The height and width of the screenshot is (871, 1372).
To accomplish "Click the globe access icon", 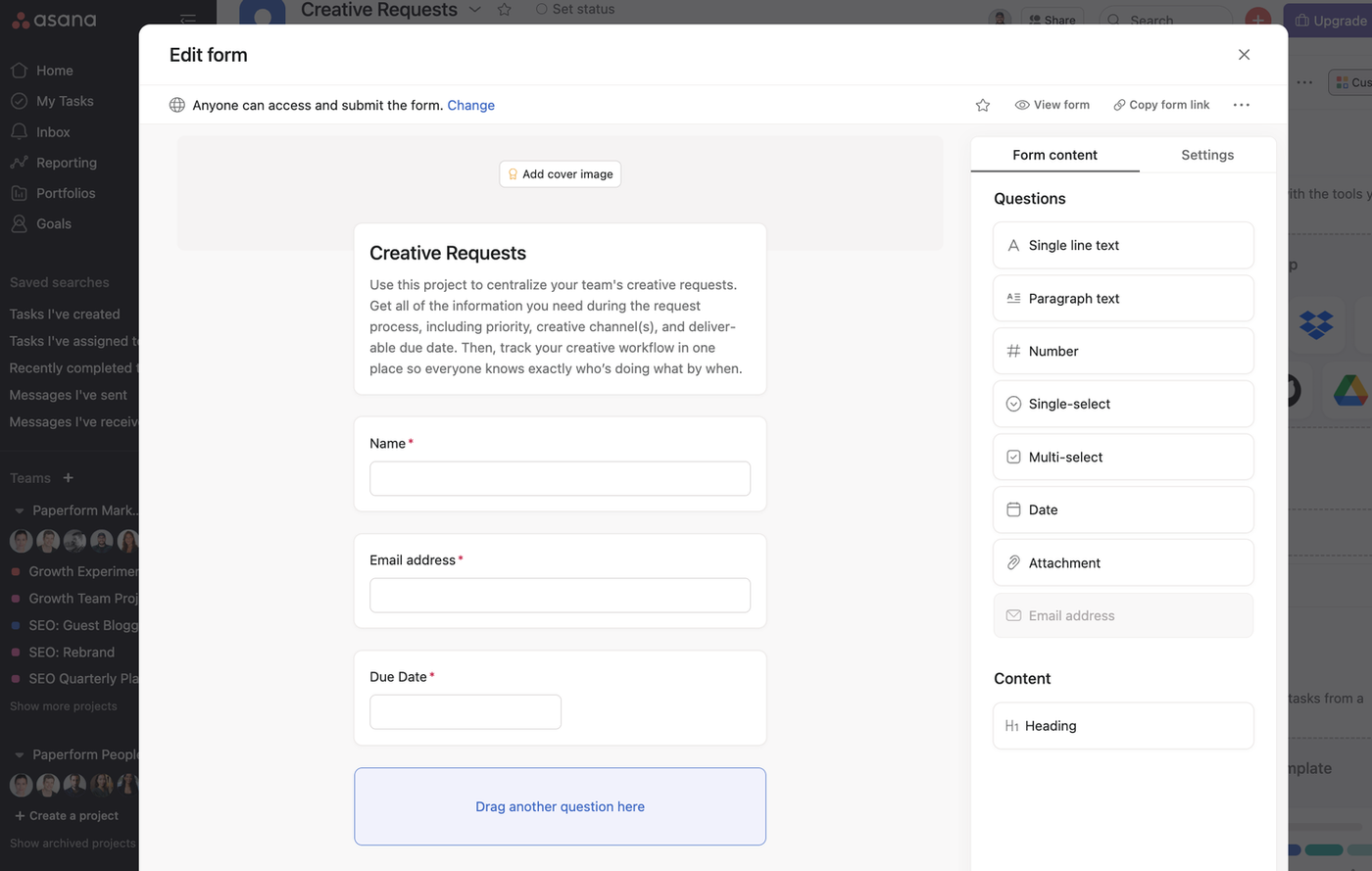I will tap(177, 105).
